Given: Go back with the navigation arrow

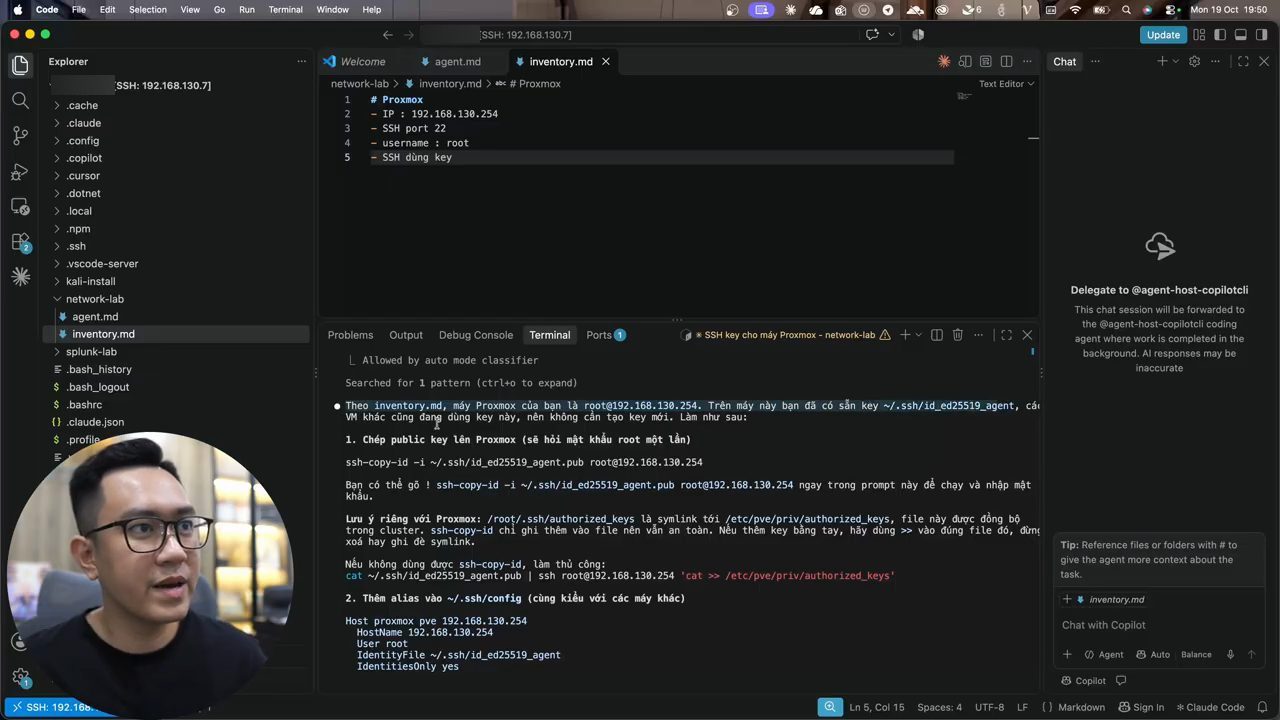Looking at the screenshot, I should click(x=388, y=35).
